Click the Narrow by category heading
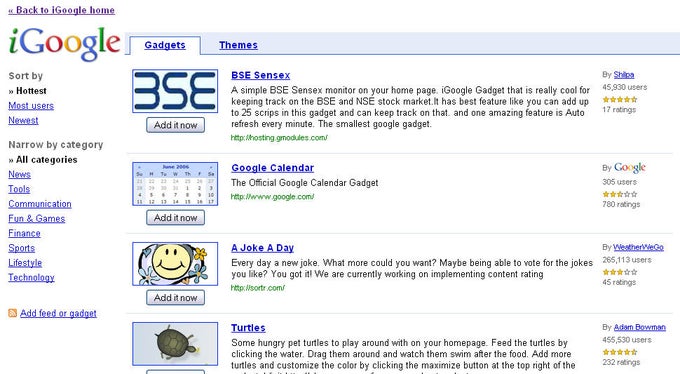This screenshot has width=680, height=374. click(x=56, y=145)
